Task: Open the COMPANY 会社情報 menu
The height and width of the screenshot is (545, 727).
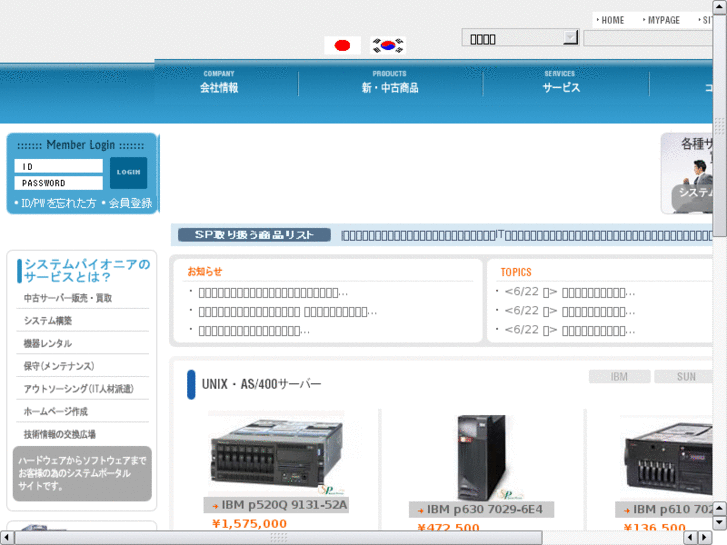Action: pos(219,82)
